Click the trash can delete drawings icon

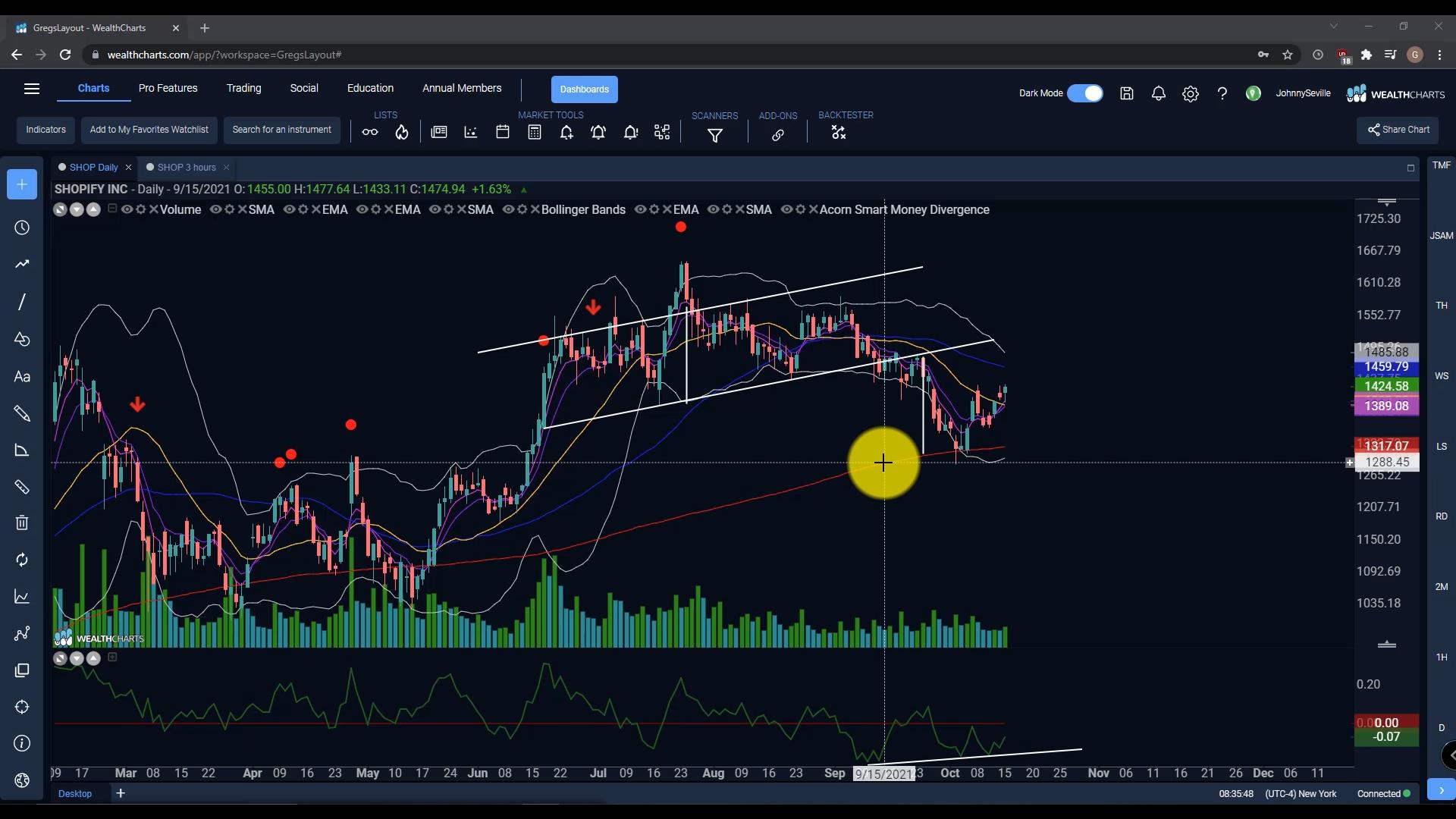[x=22, y=522]
